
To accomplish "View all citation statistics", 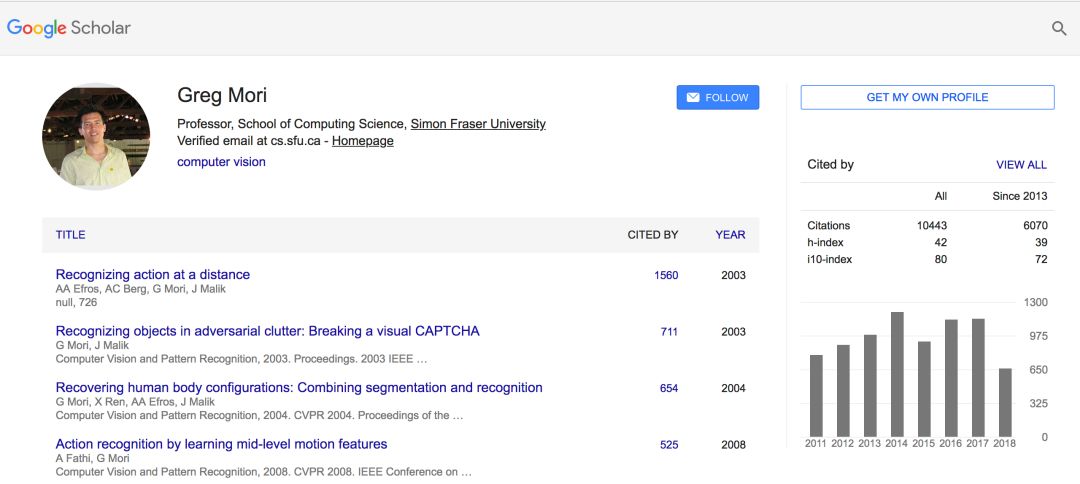I will 1021,165.
